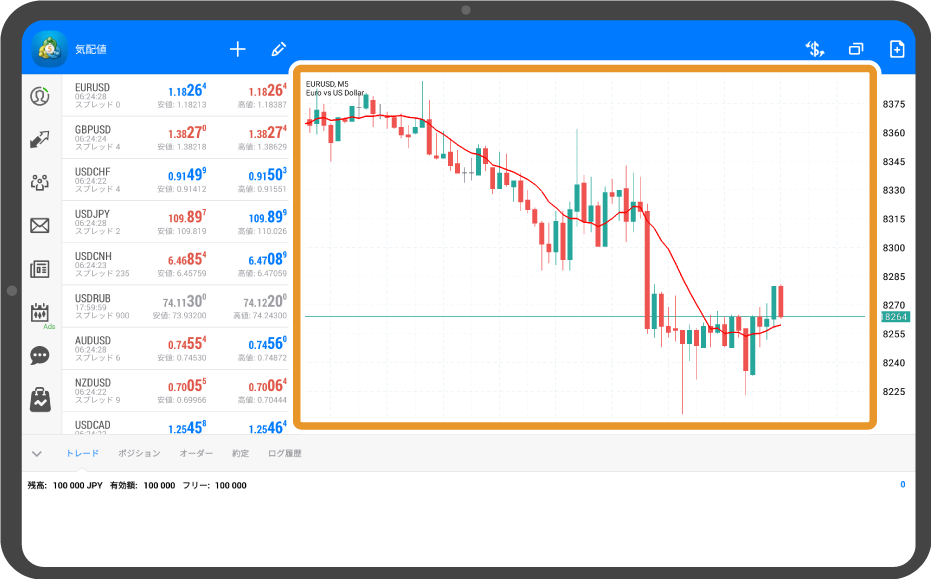
Task: Switch to ログ履歴 tab
Action: [284, 453]
